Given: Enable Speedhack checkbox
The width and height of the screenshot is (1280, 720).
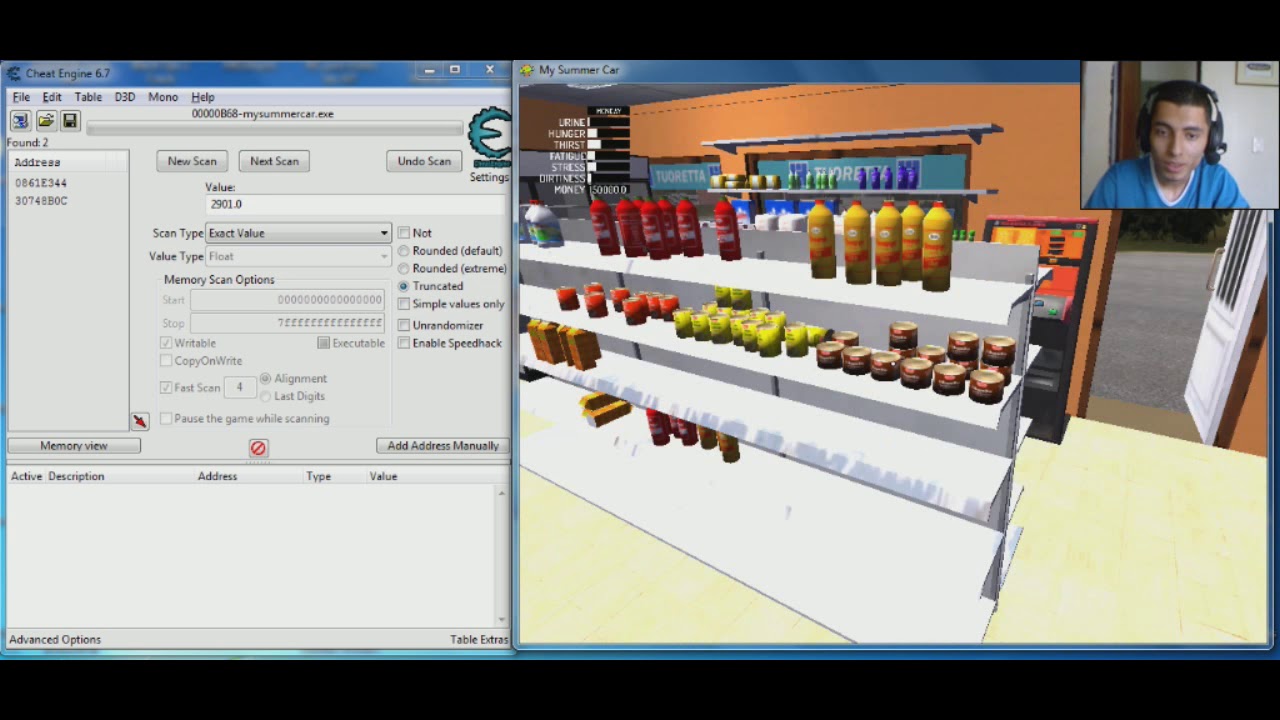Looking at the screenshot, I should coord(404,343).
